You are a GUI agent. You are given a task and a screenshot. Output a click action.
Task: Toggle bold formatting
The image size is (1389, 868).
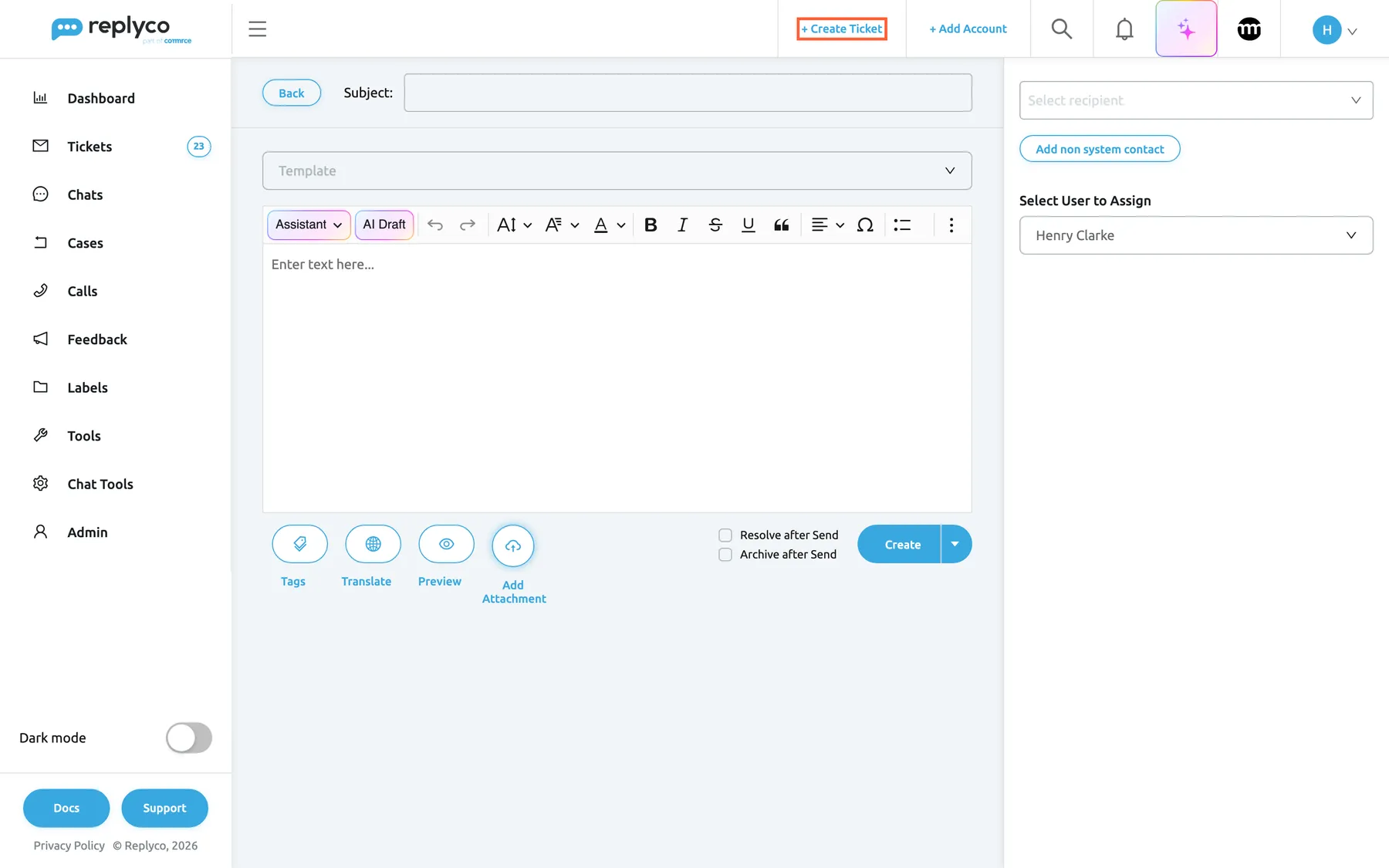click(651, 225)
